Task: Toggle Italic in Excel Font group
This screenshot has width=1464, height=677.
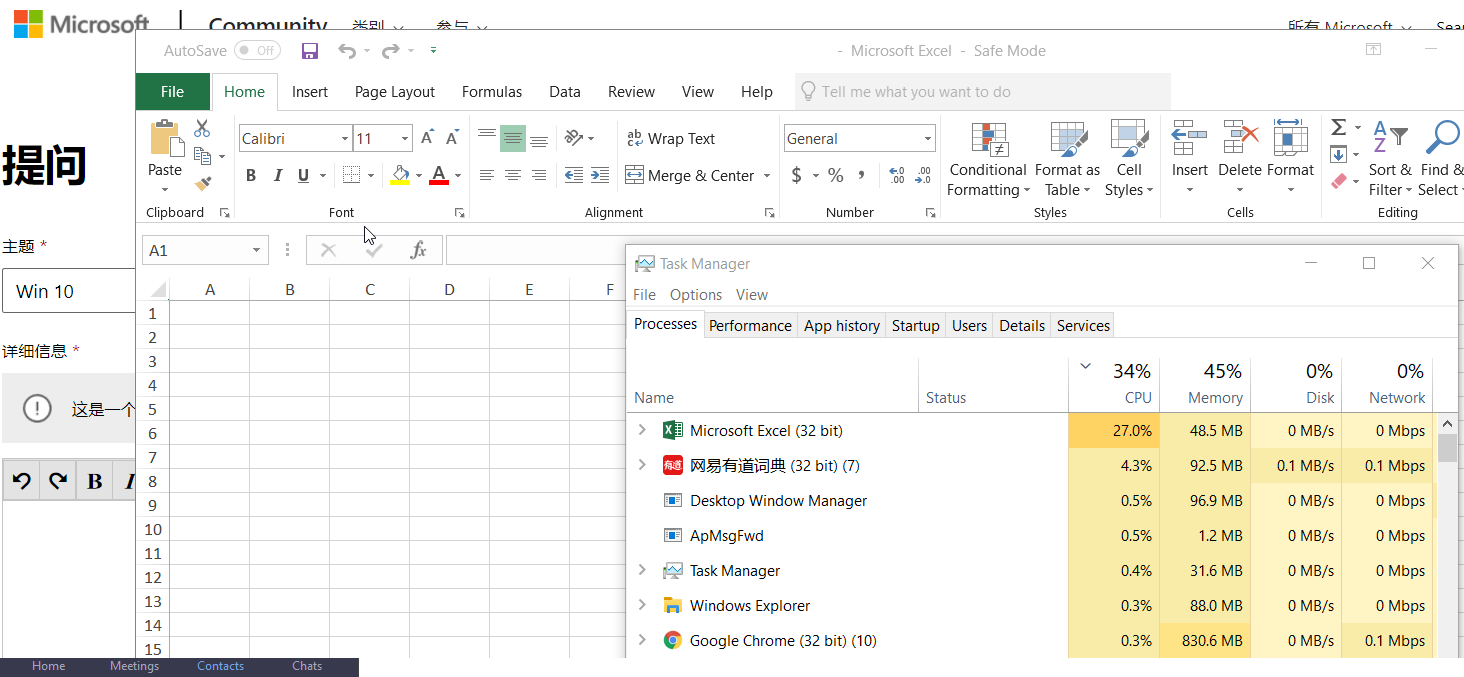Action: pyautogui.click(x=278, y=175)
